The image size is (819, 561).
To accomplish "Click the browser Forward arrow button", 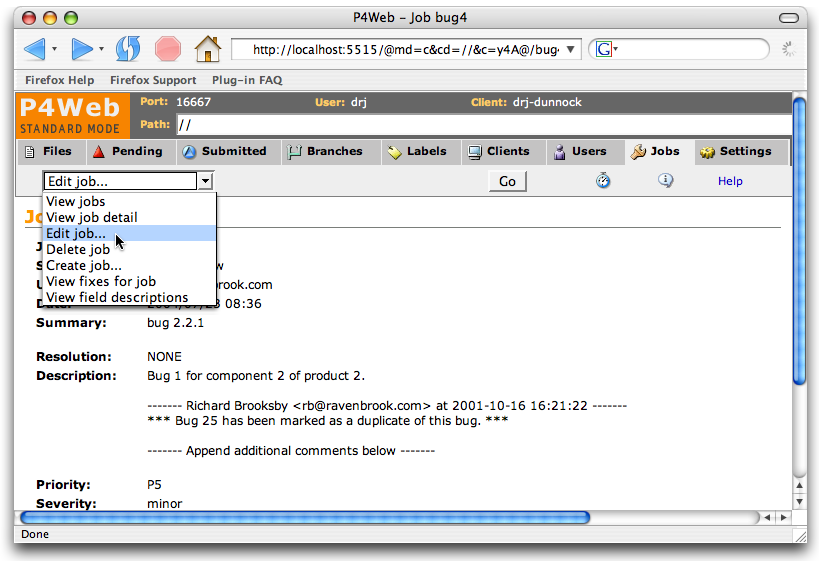I will pos(82,48).
